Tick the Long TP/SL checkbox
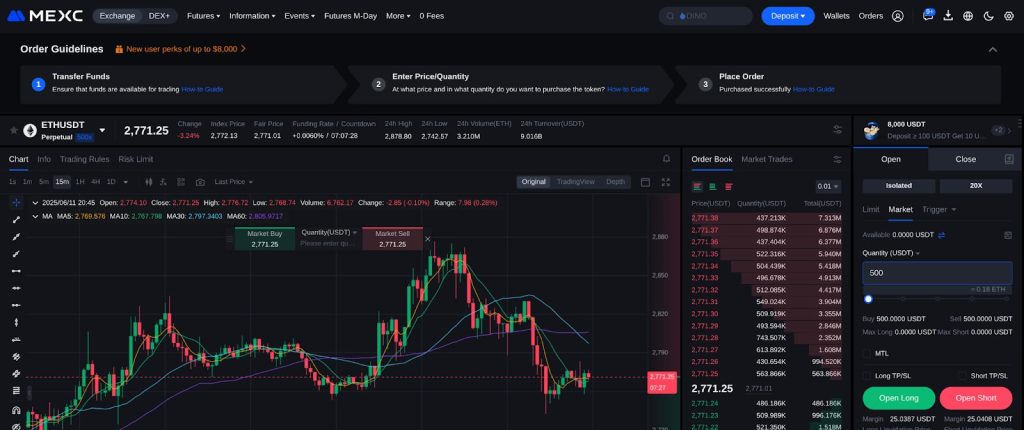This screenshot has height=430, width=1024. tap(867, 375)
